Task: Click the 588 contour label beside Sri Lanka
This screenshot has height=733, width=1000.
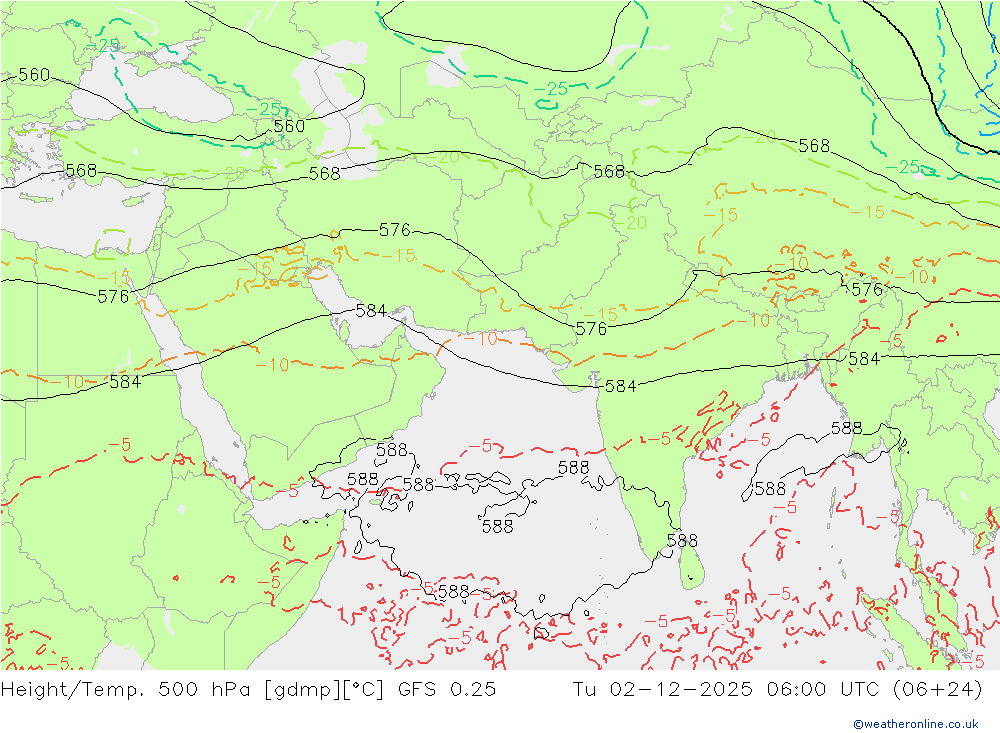Action: tap(682, 541)
